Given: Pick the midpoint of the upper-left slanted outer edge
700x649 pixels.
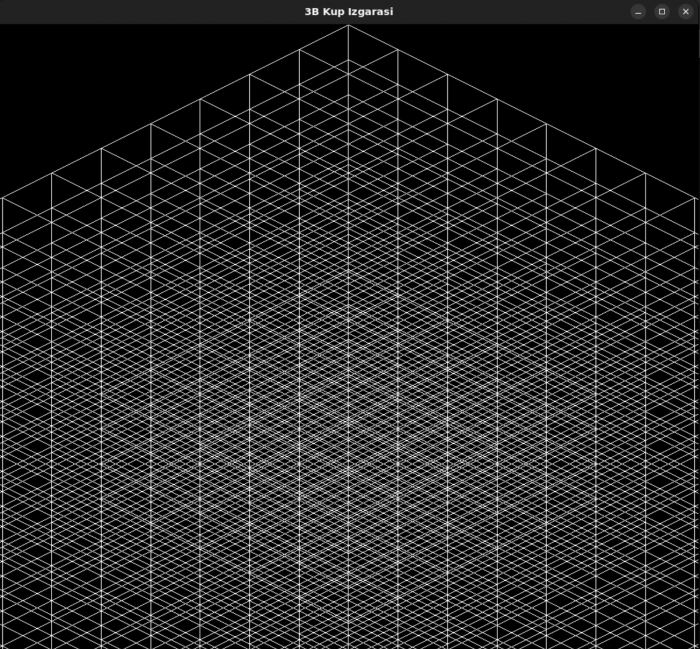Looking at the screenshot, I should coord(175,112).
